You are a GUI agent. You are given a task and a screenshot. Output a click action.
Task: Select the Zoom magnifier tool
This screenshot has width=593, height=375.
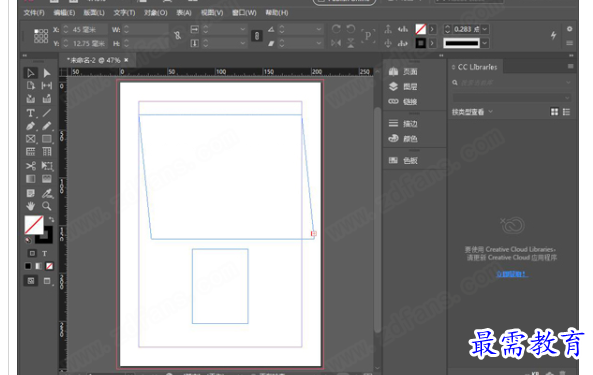point(47,206)
